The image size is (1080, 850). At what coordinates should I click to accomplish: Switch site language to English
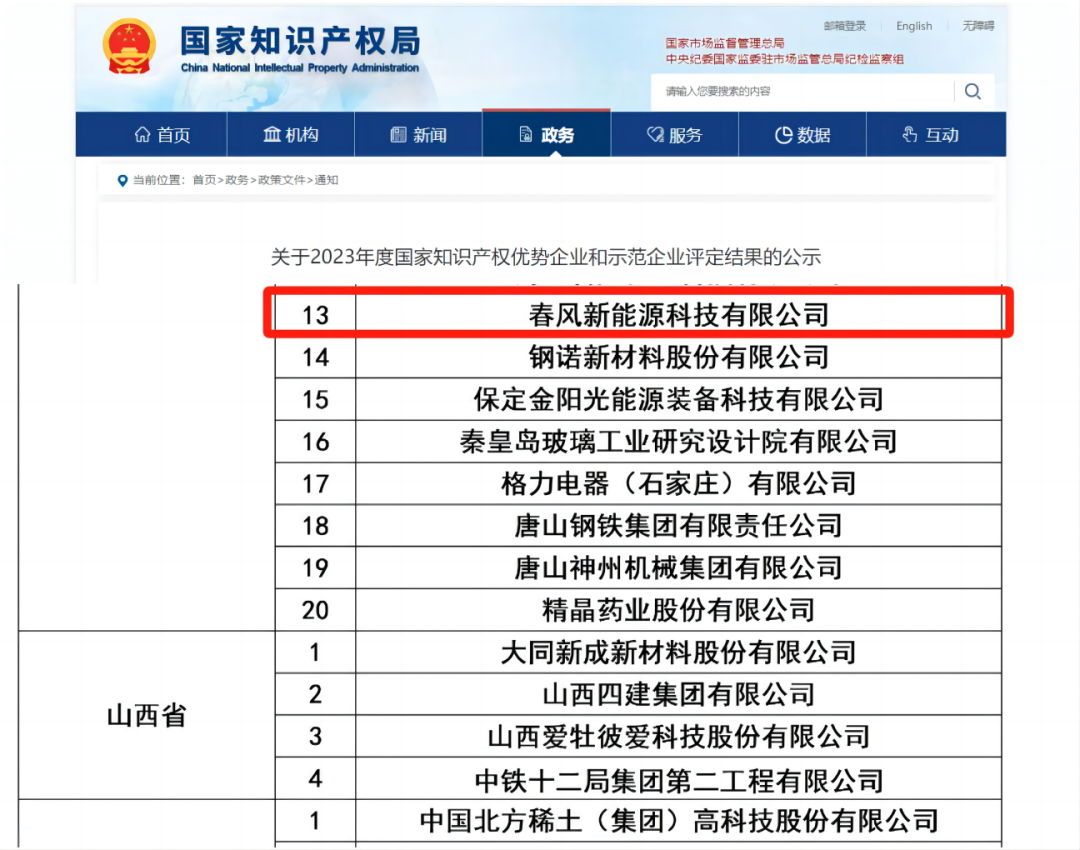click(914, 26)
